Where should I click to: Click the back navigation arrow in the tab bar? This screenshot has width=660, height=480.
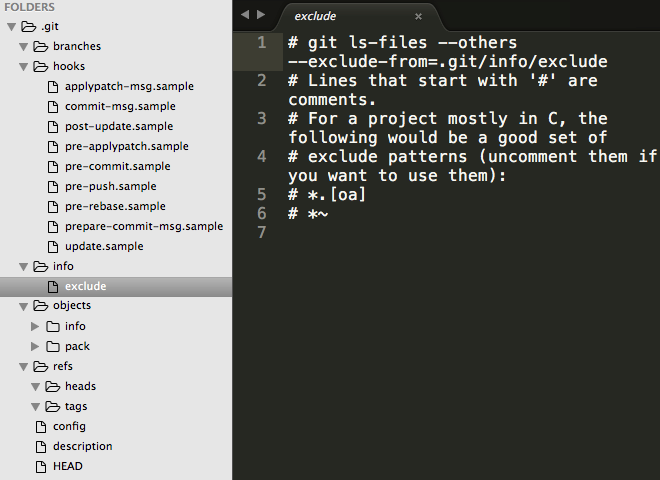click(245, 15)
